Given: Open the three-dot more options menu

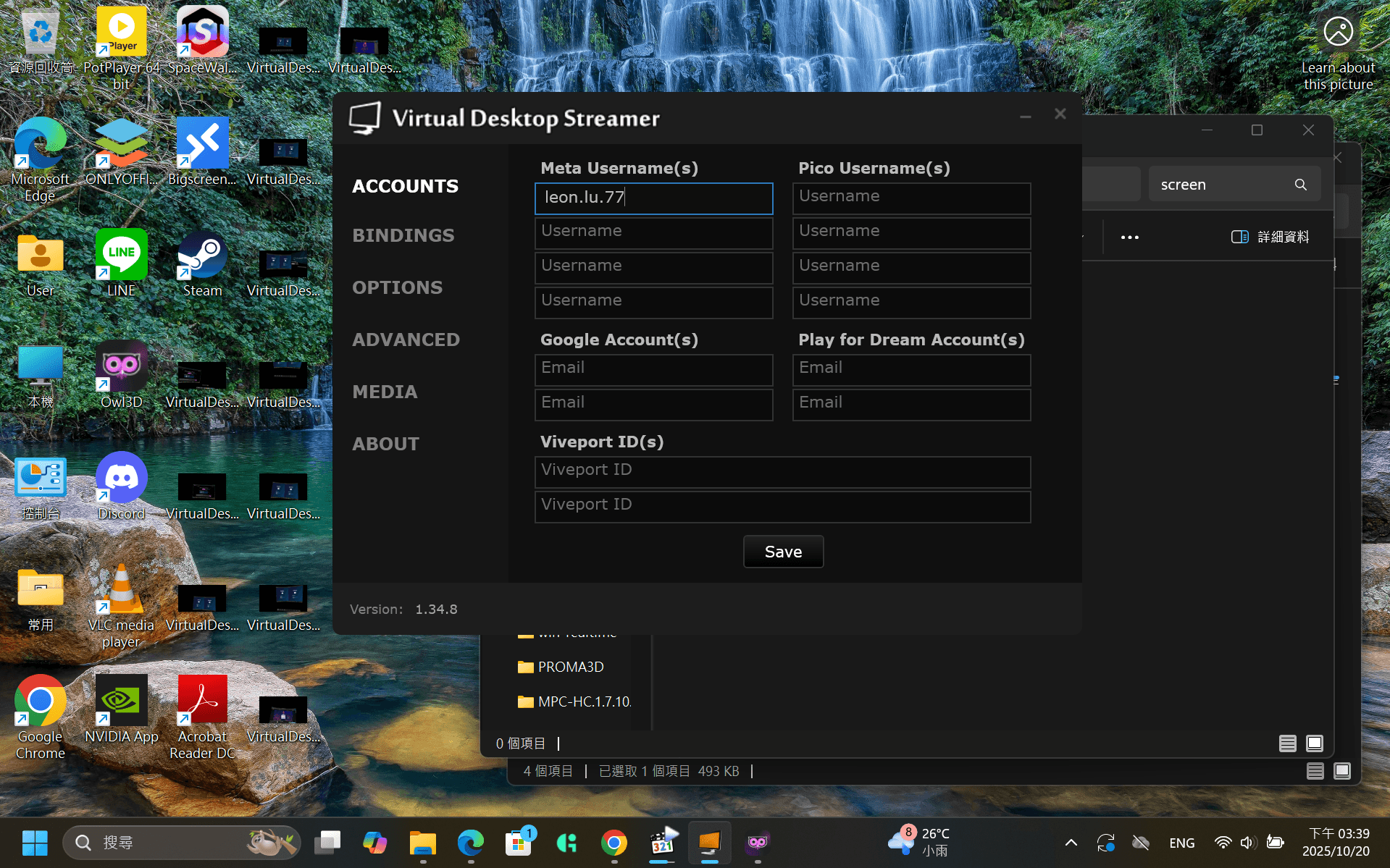Looking at the screenshot, I should pyautogui.click(x=1129, y=237).
